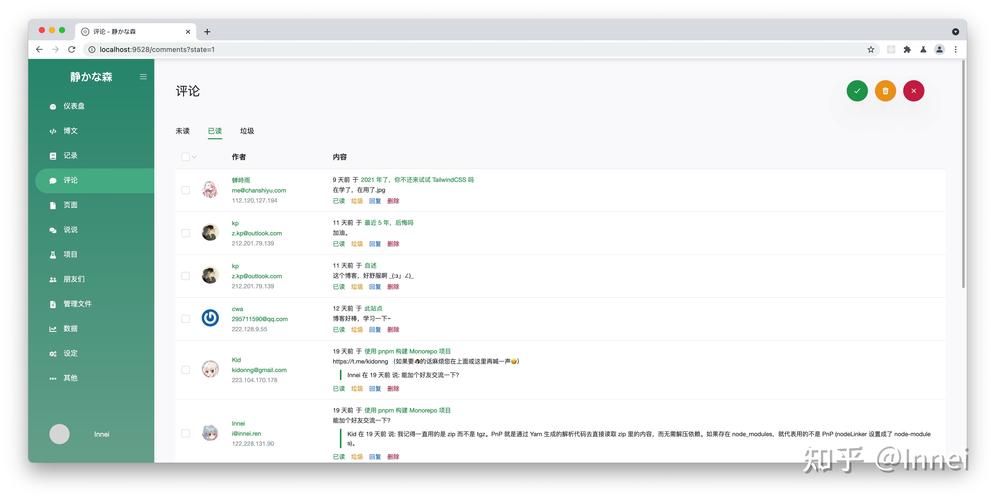Click the browser address bar URL
This screenshot has width=995, height=500.
tap(157, 49)
